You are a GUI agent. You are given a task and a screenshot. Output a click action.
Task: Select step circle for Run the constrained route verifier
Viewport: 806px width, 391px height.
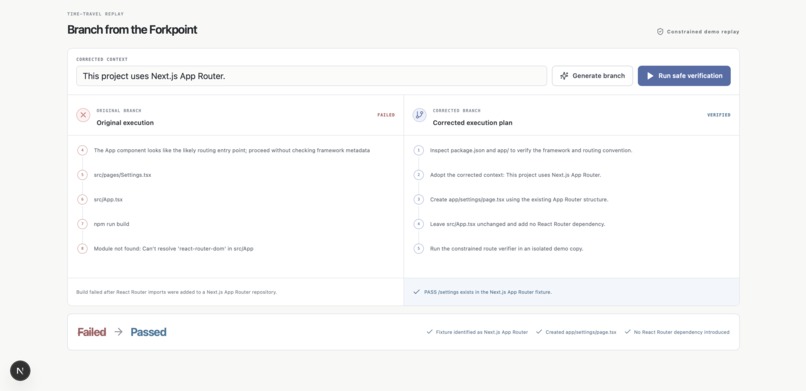pos(418,249)
